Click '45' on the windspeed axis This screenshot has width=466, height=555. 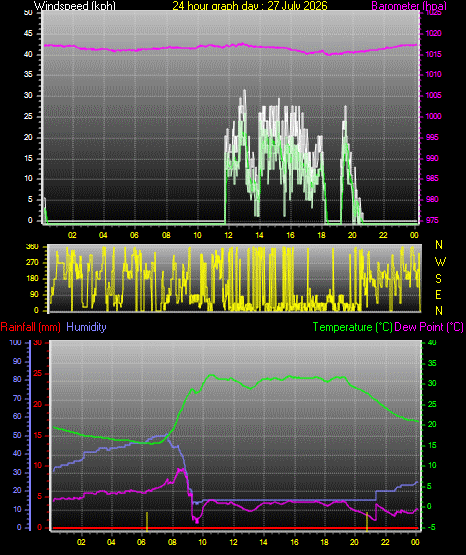pos(28,34)
